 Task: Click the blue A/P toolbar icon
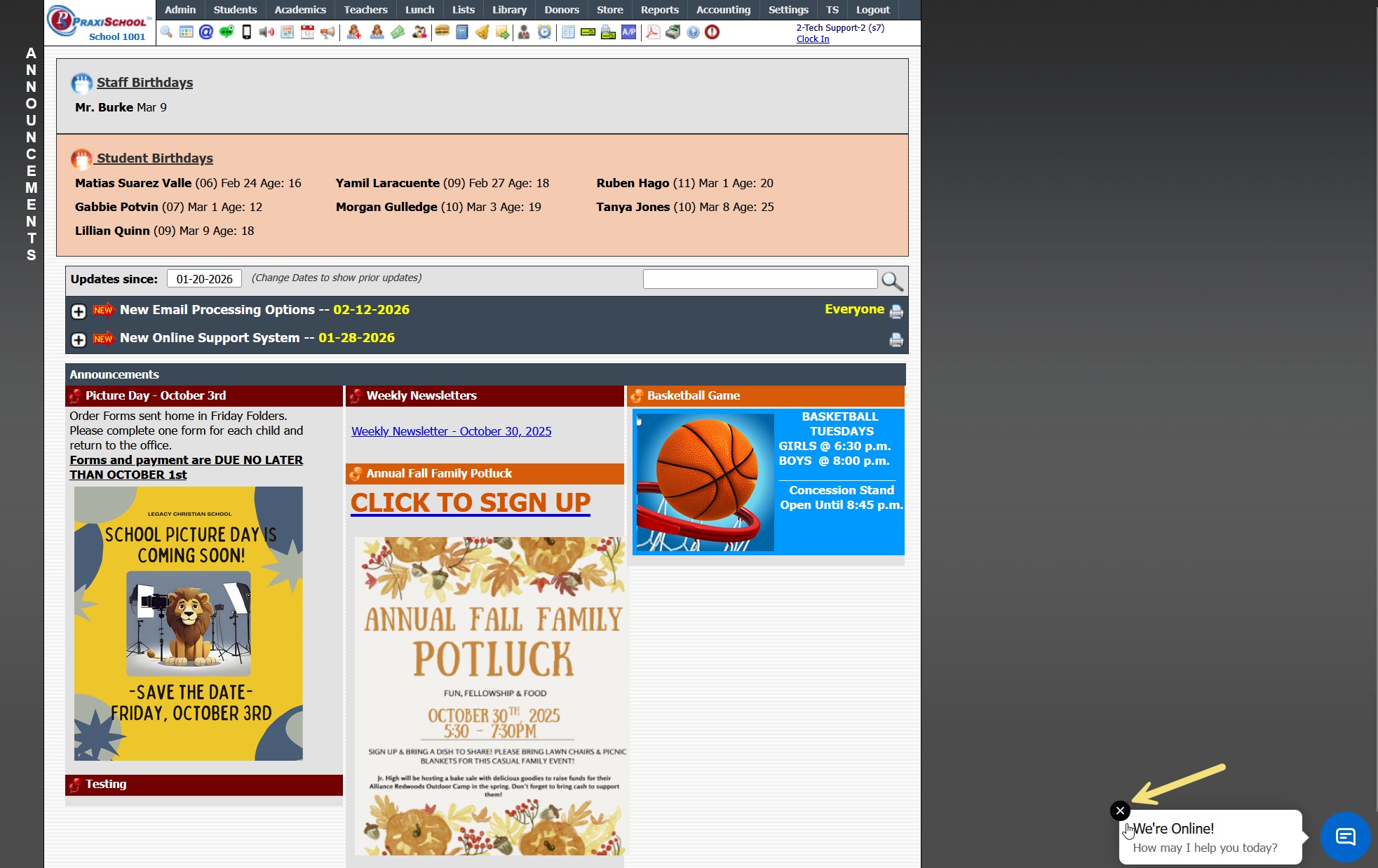pyautogui.click(x=629, y=32)
